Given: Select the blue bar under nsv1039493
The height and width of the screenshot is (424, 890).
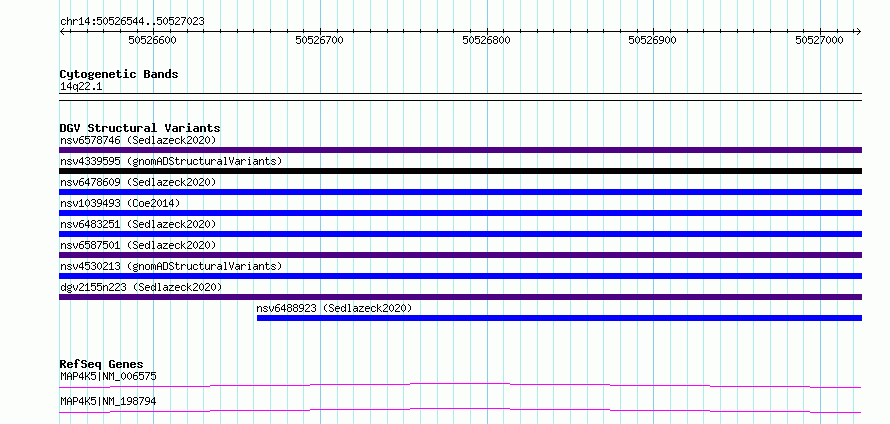Looking at the screenshot, I should click(460, 213).
